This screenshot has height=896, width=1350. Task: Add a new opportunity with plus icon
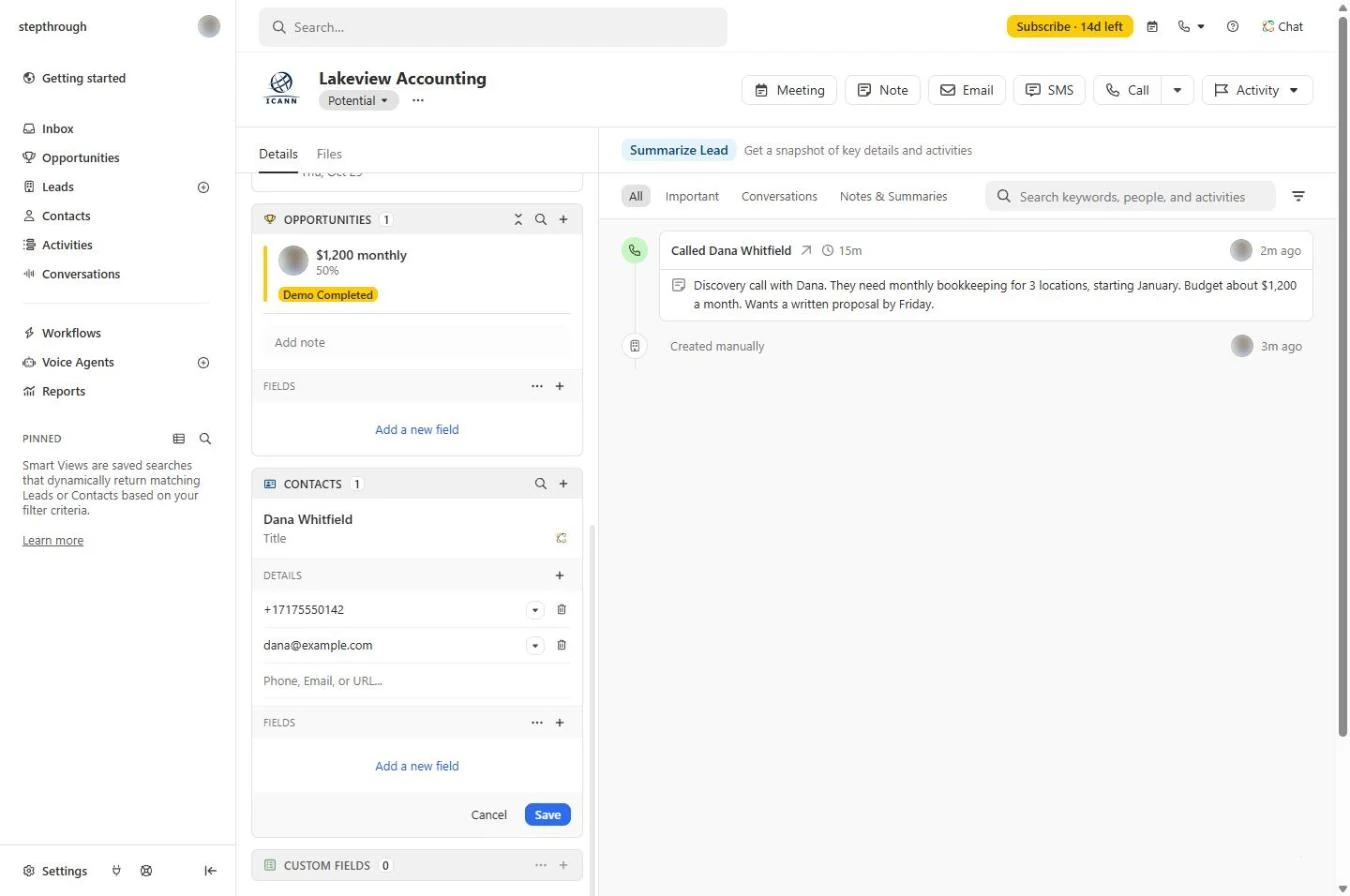coord(563,219)
